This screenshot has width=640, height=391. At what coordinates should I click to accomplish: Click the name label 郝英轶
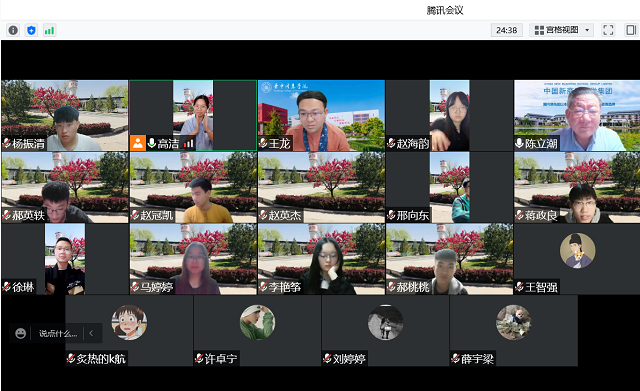29,215
